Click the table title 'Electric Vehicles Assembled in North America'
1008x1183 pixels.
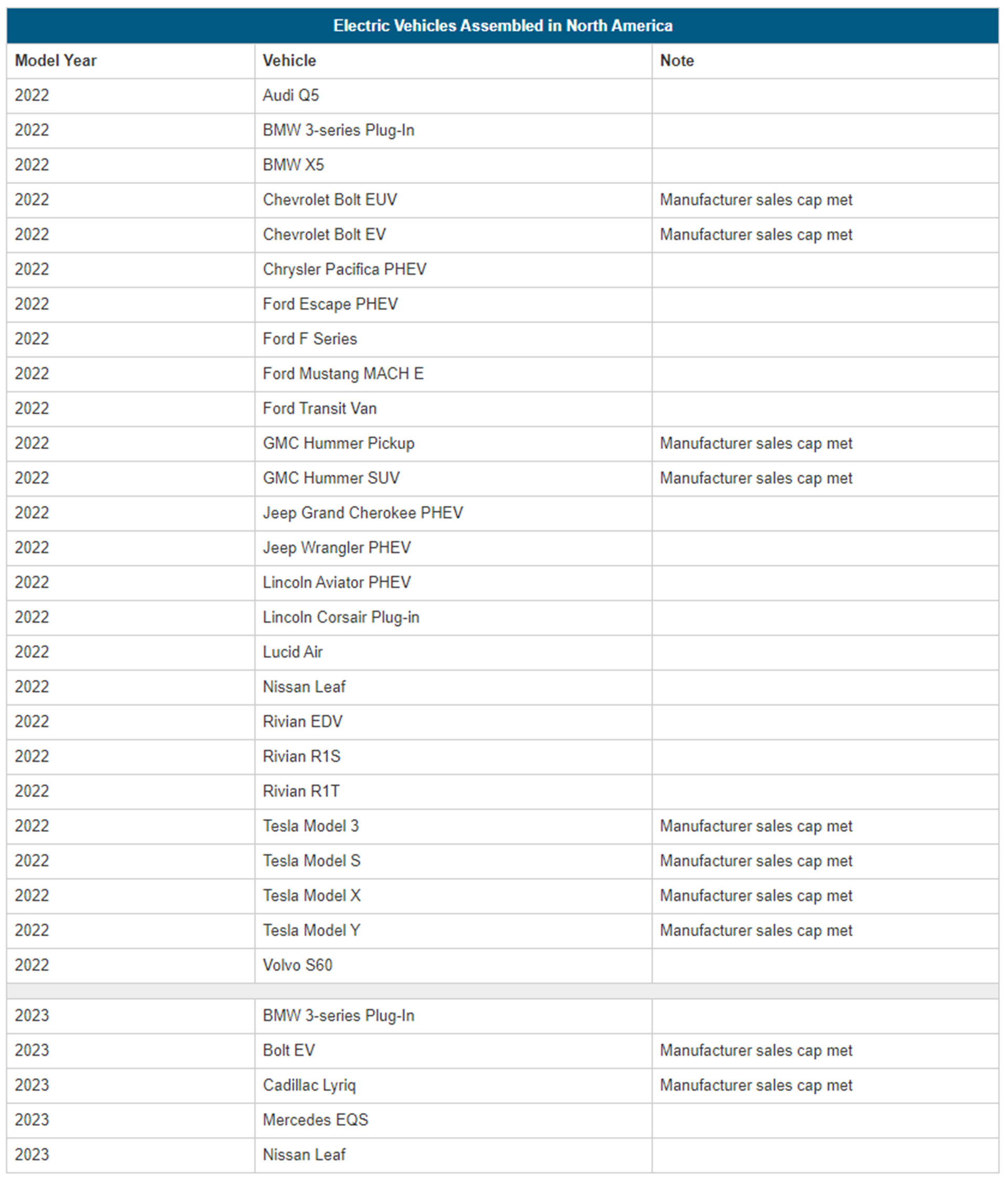[x=502, y=26]
